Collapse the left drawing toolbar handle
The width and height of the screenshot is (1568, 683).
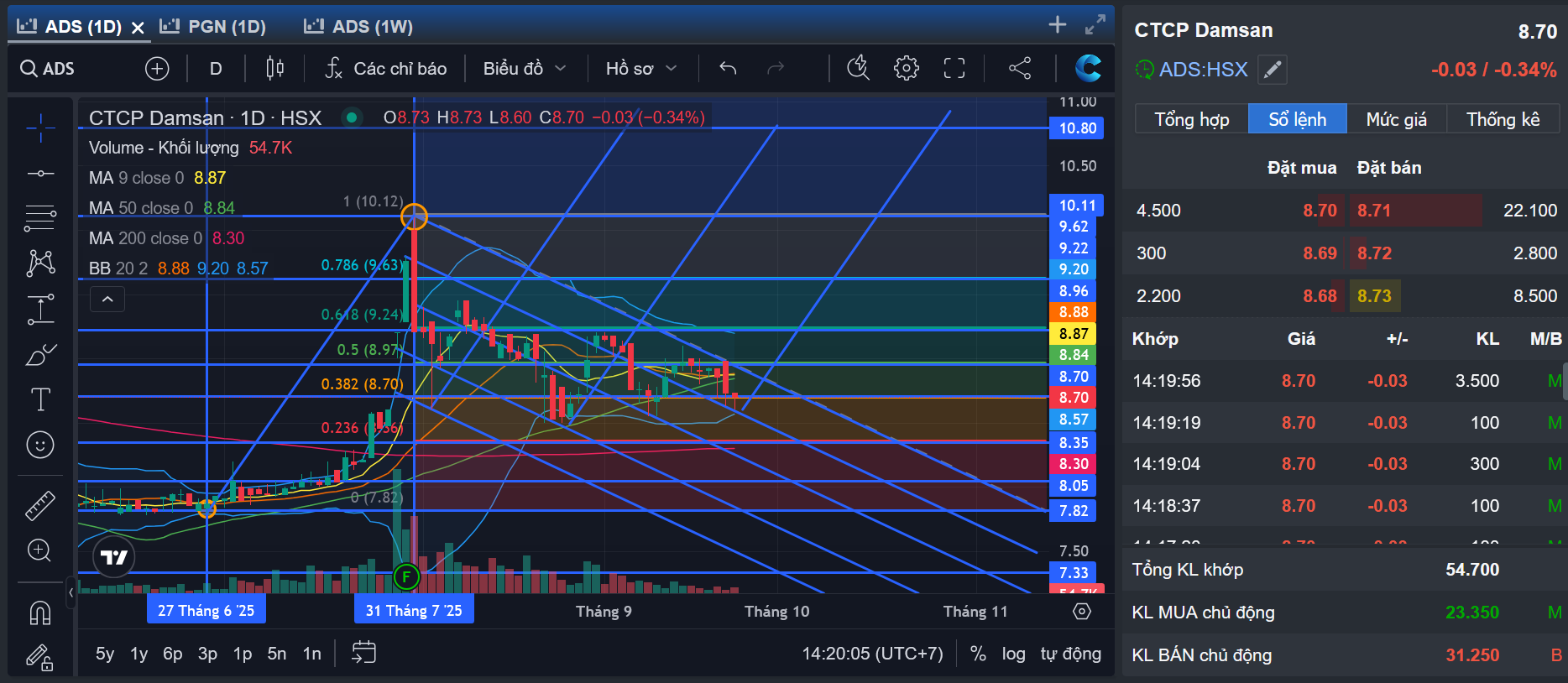71,592
